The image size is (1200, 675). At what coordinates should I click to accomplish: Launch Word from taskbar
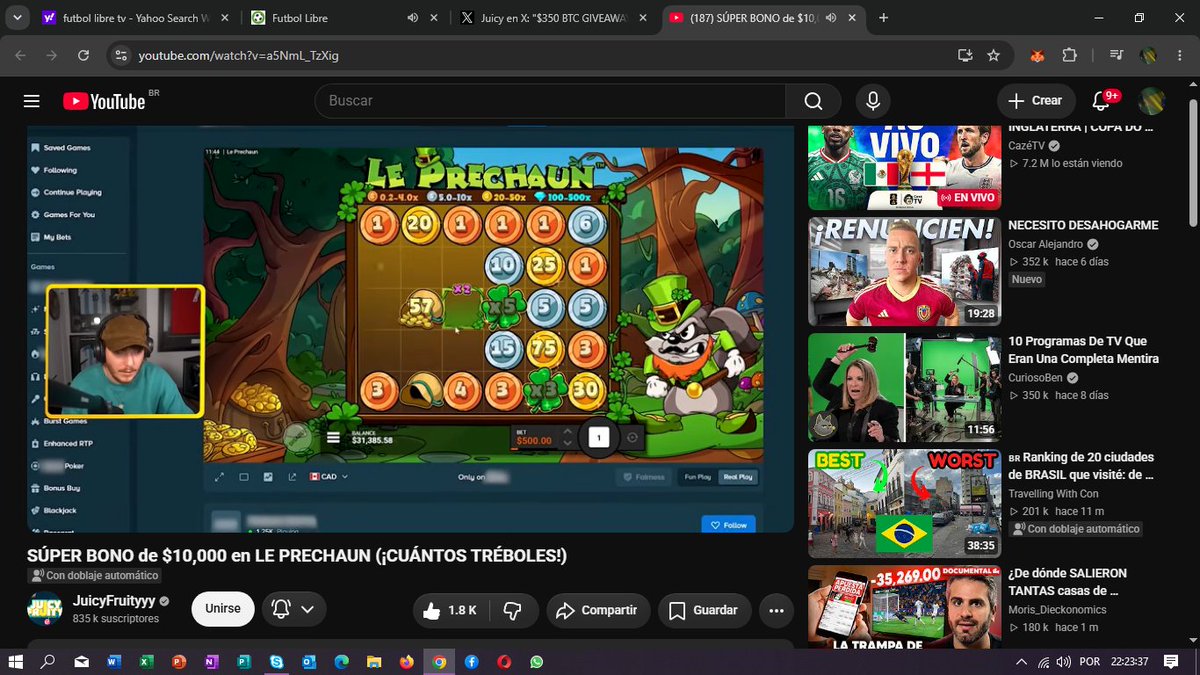pos(112,662)
